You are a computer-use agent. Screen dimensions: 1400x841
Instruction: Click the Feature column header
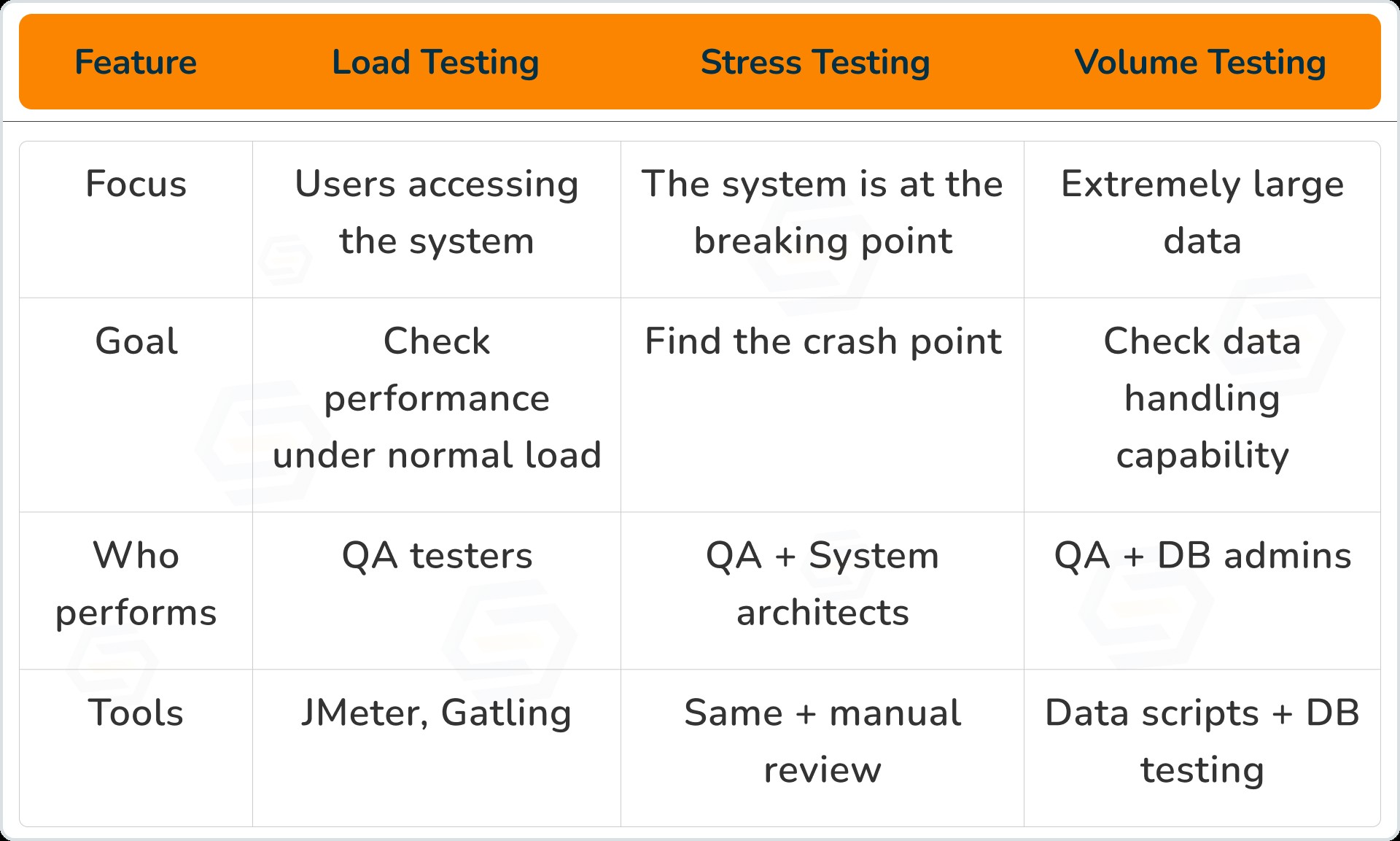pos(136,62)
